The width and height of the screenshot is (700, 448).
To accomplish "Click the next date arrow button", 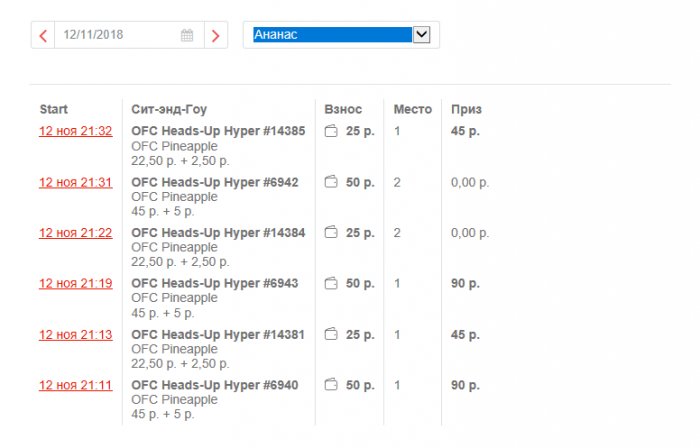I will pyautogui.click(x=216, y=35).
